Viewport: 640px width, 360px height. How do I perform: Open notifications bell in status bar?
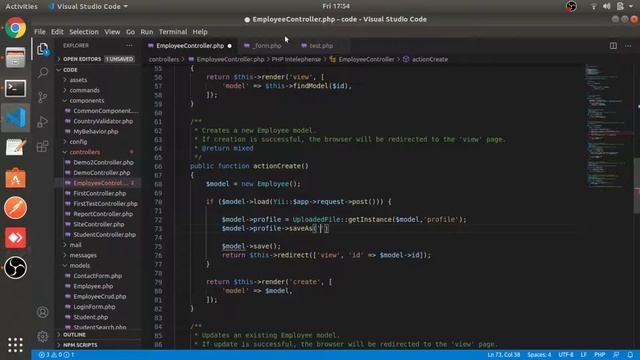click(x=630, y=355)
